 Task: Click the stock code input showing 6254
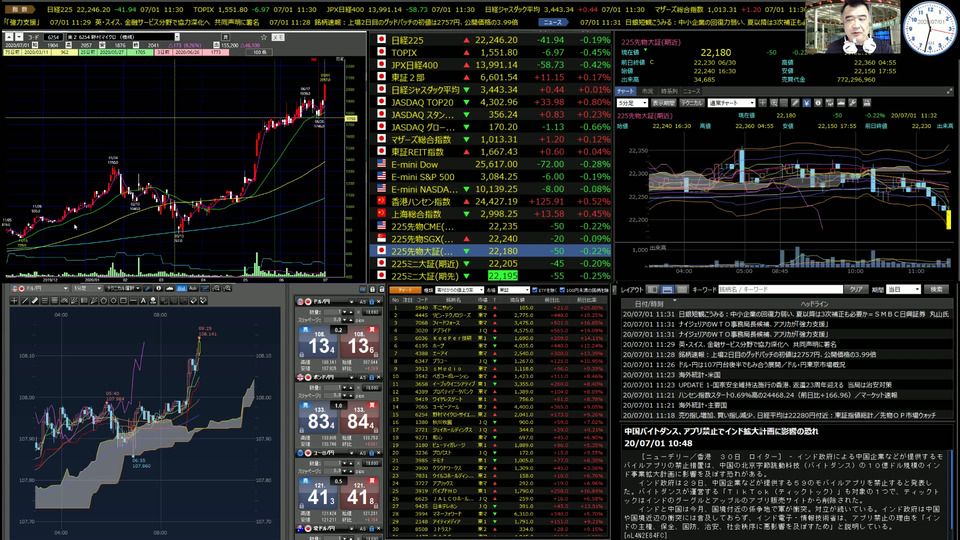point(54,37)
